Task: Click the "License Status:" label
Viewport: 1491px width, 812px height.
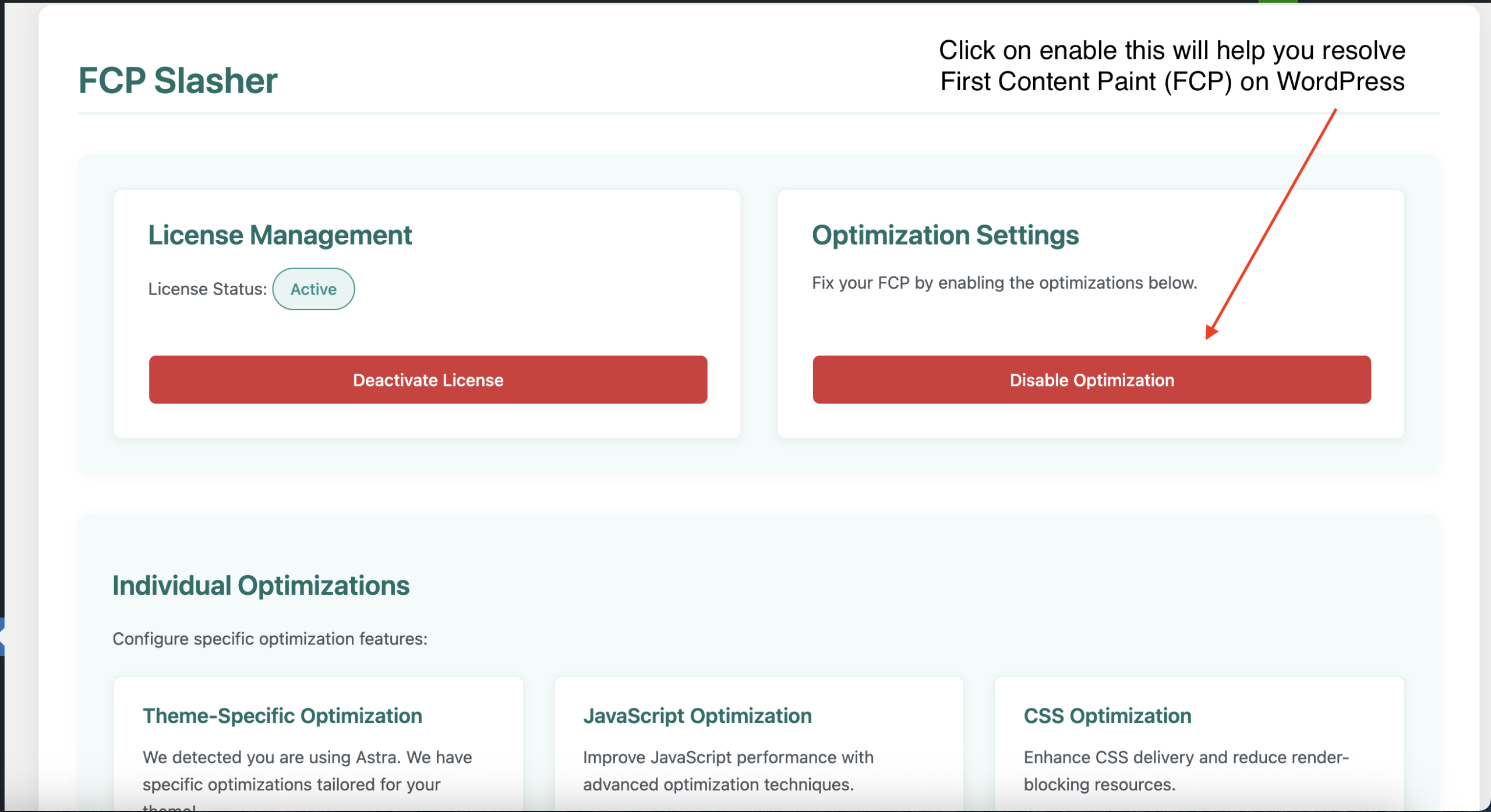Action: [207, 289]
